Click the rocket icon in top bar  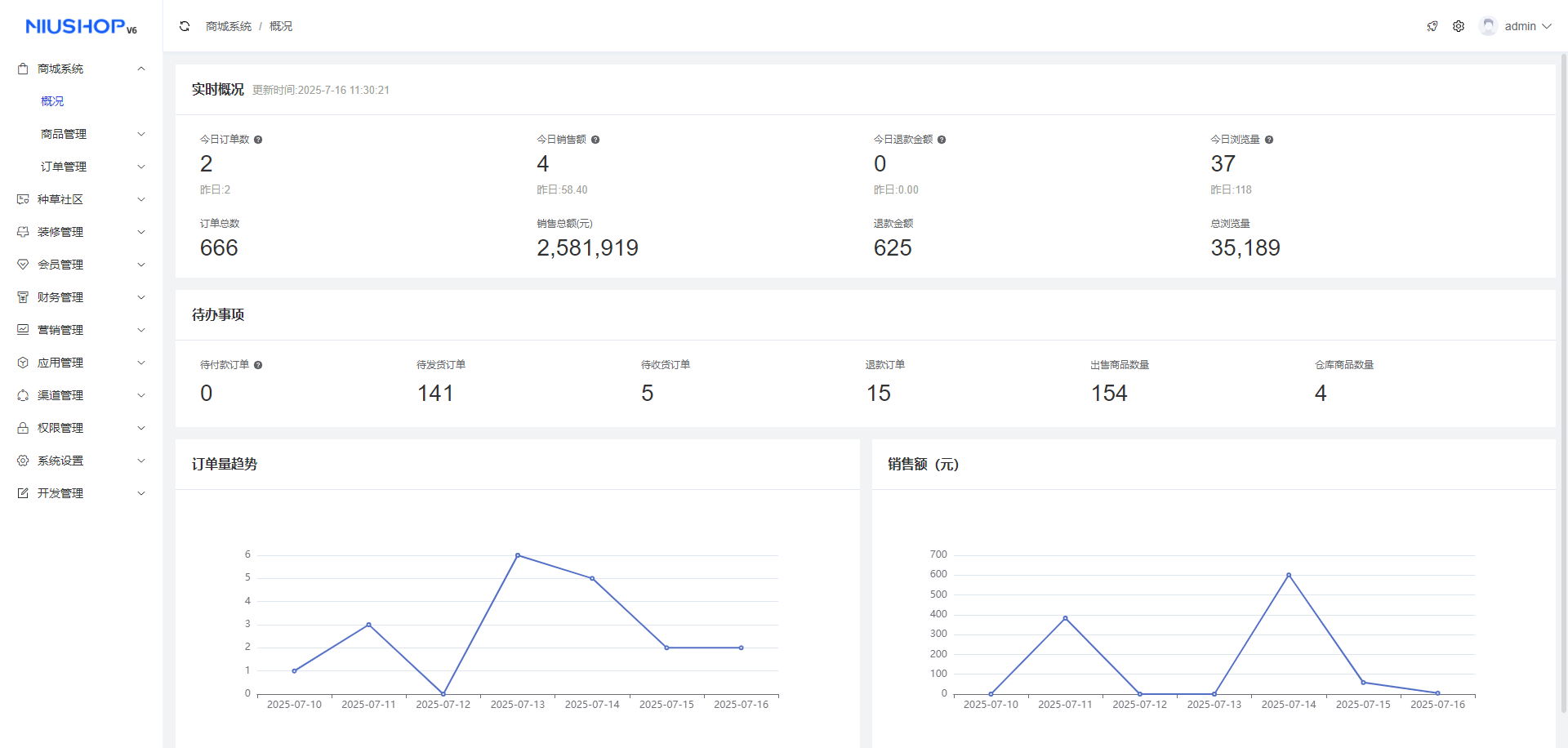[x=1432, y=26]
